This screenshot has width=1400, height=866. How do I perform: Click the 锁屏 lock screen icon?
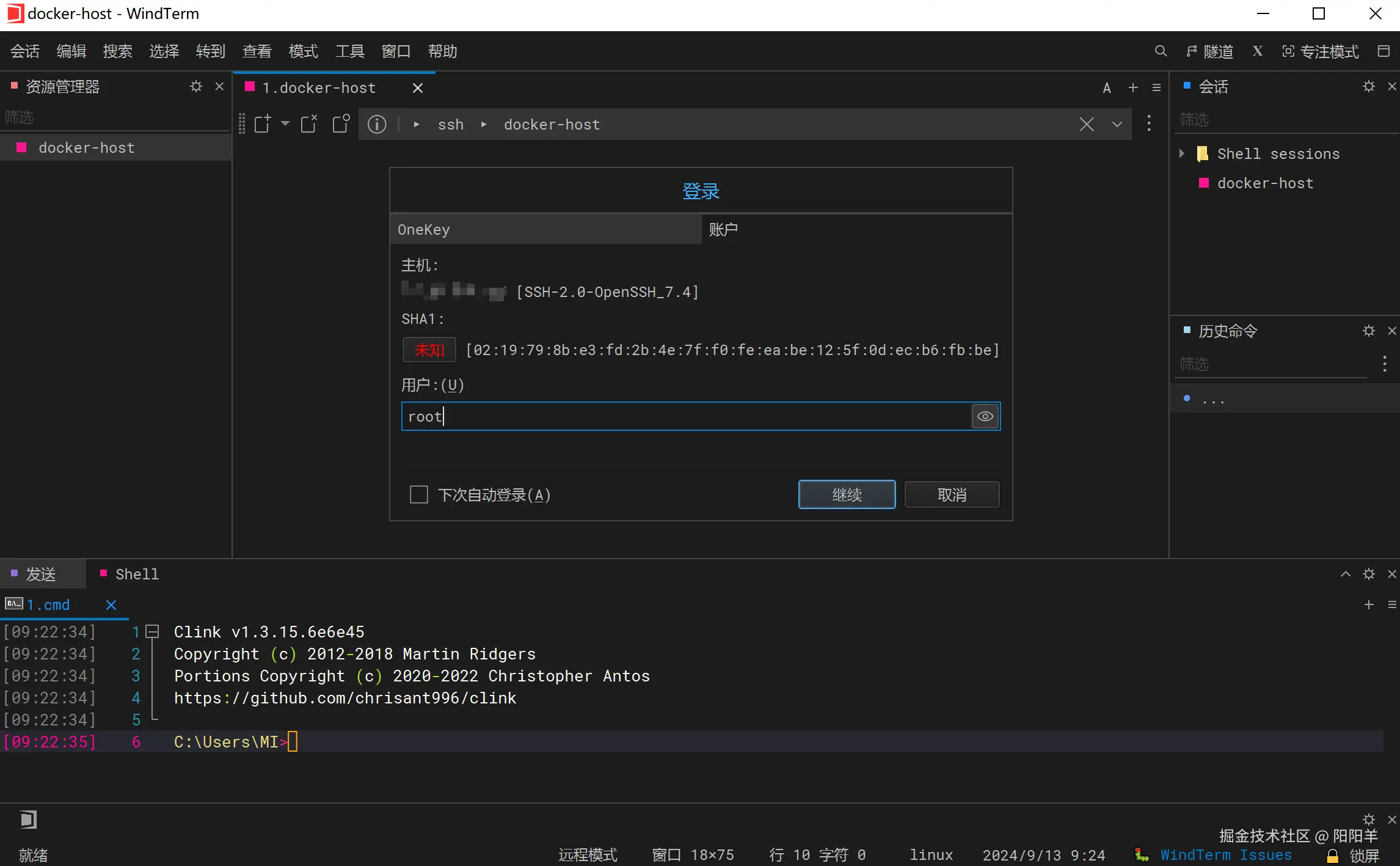(x=1333, y=855)
